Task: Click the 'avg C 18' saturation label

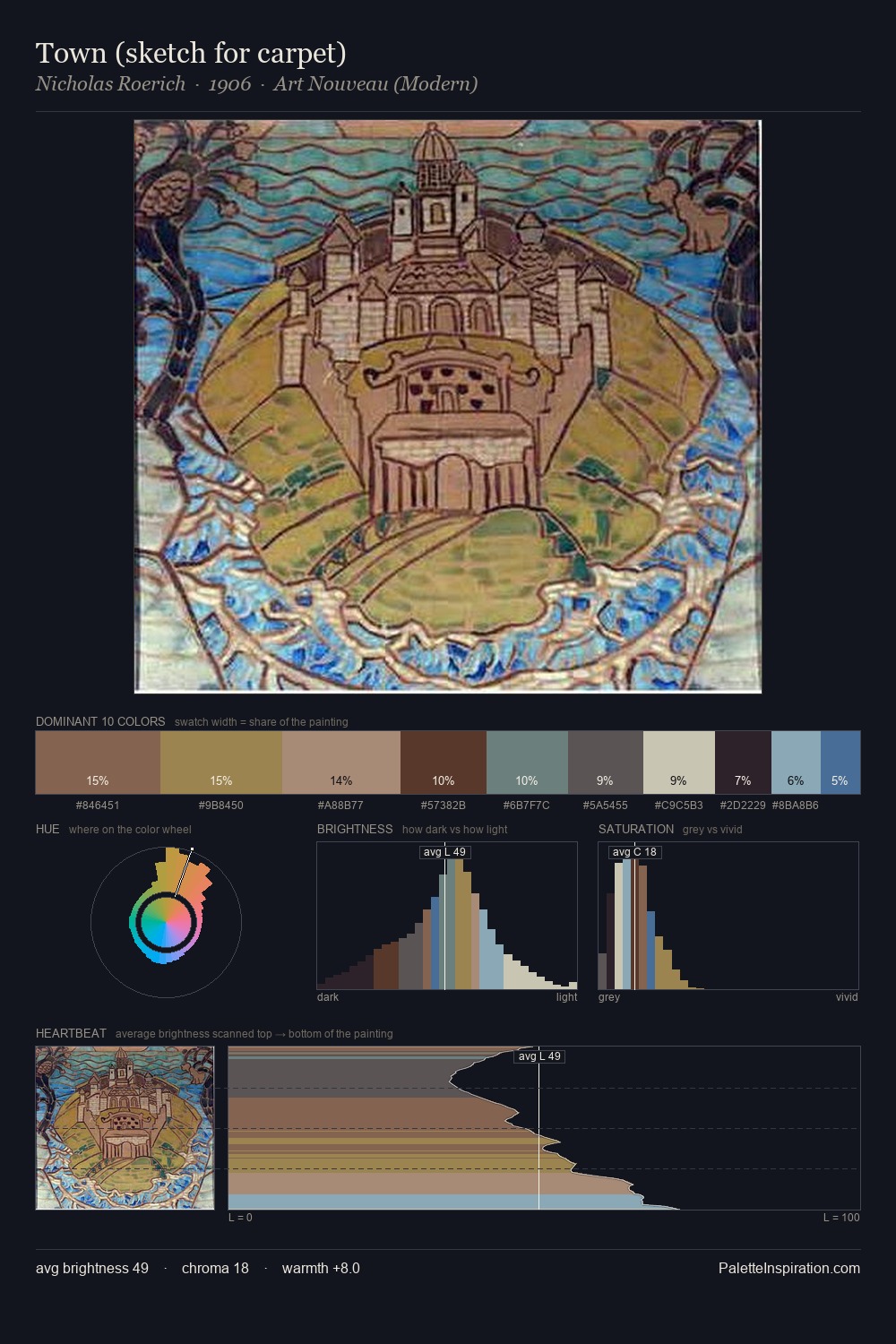Action: [x=635, y=852]
